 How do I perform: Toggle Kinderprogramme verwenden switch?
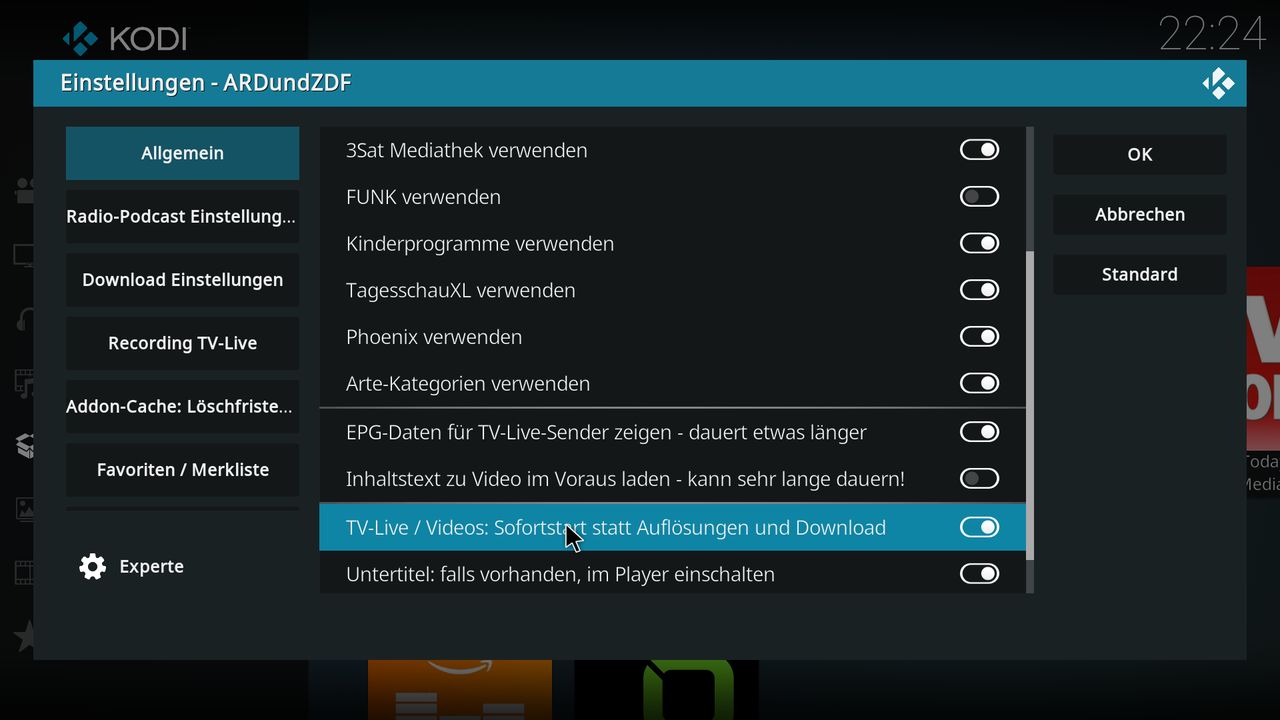pos(979,243)
